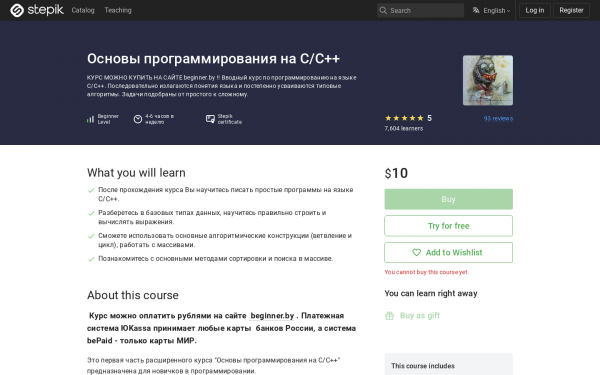
Task: Click the five-star rating row
Action: click(404, 118)
